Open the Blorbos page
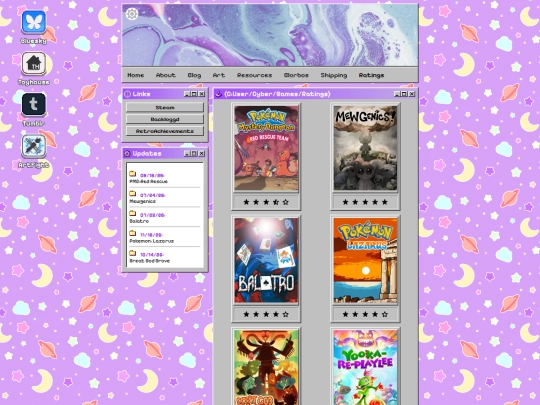Viewport: 540px width, 405px height. point(296,75)
